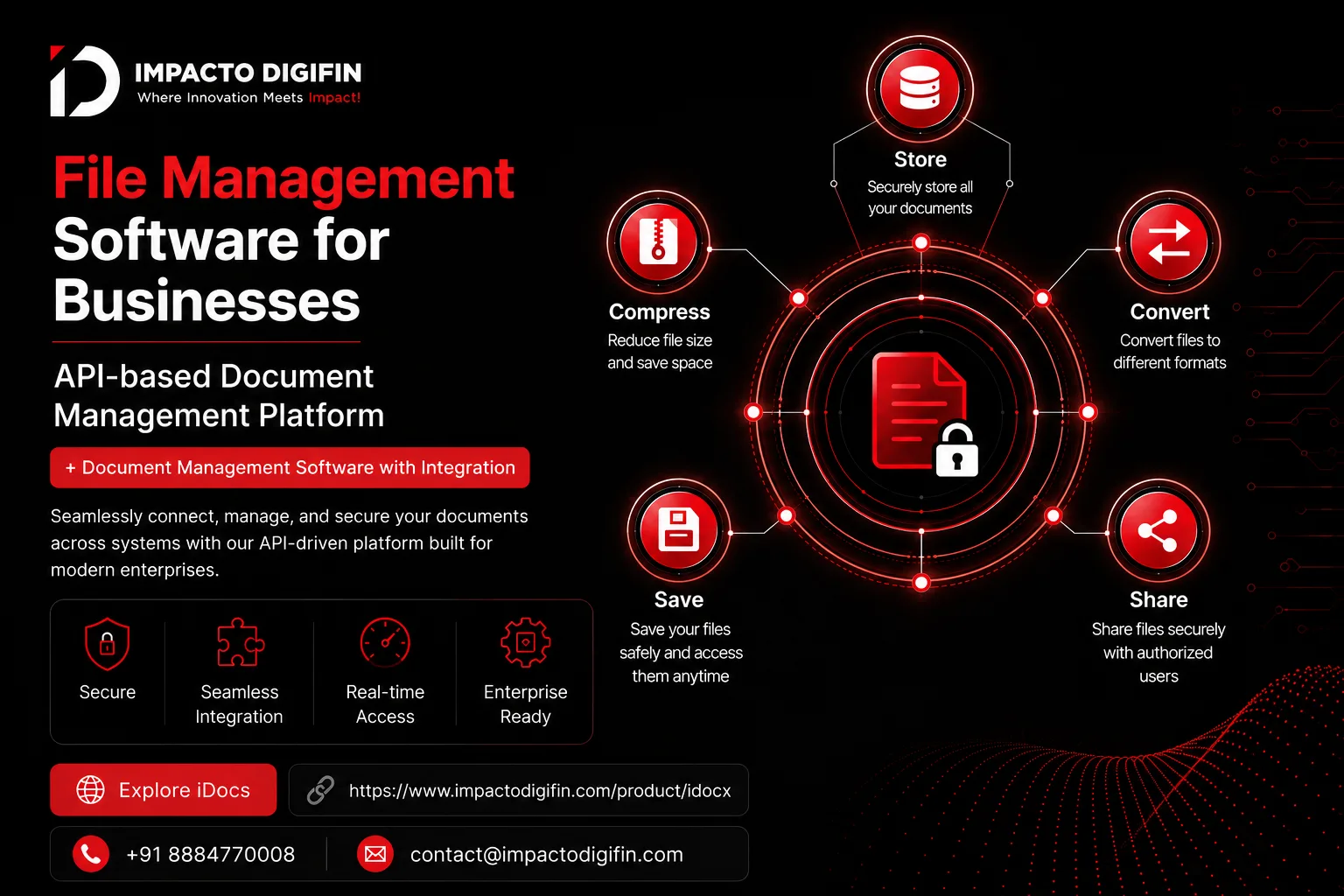
Task: Click Securely store all your documents text
Action: 920,198
